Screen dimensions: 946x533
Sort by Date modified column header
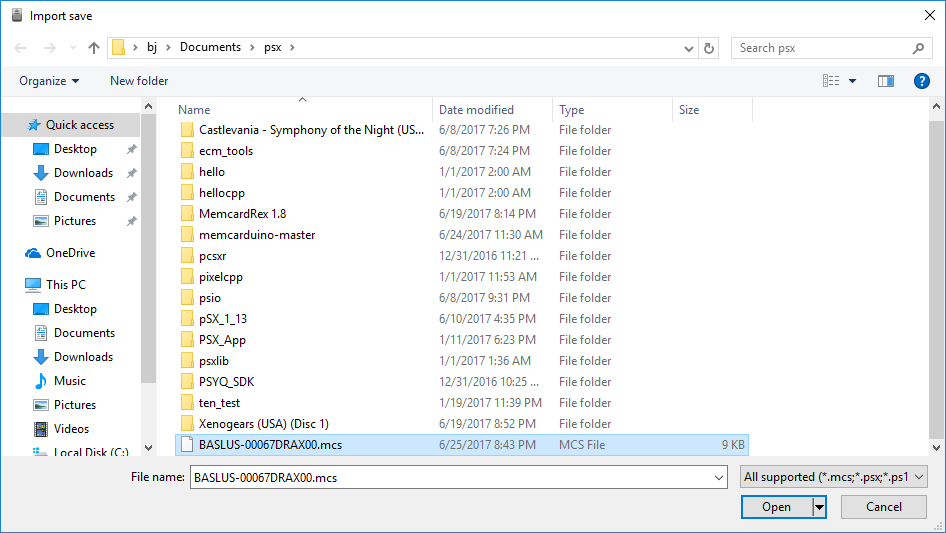[476, 110]
